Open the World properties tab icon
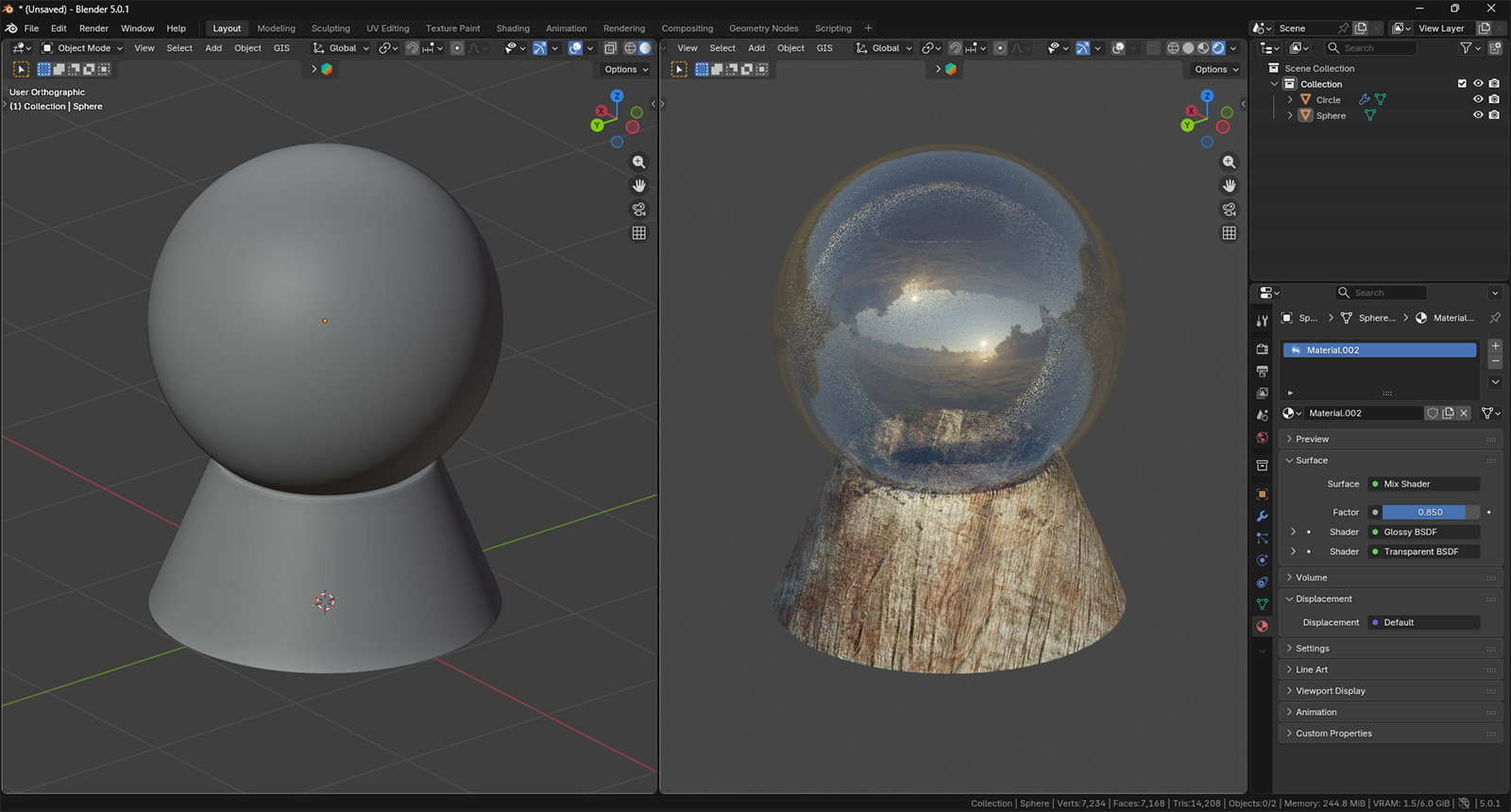1511x812 pixels. point(1262,438)
